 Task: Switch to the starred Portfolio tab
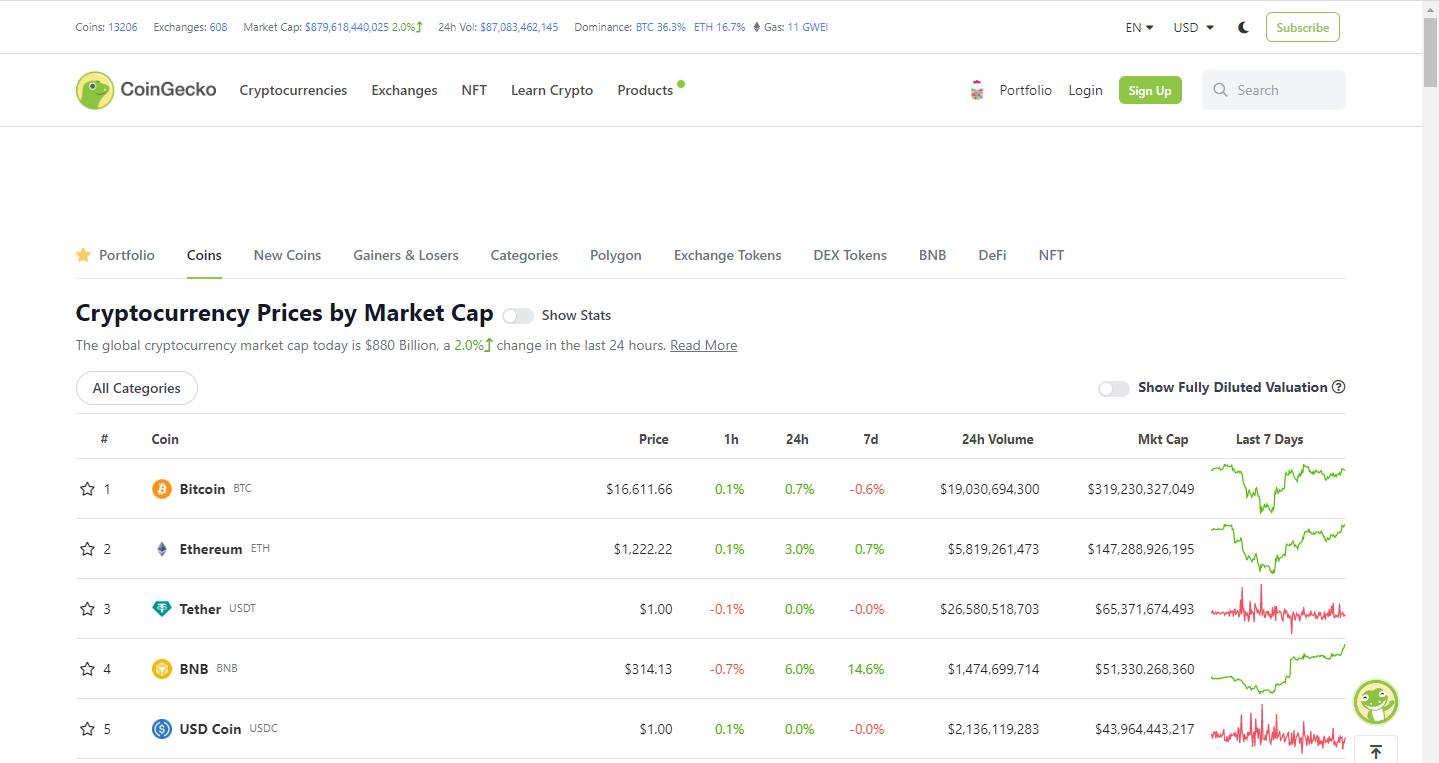click(x=115, y=255)
